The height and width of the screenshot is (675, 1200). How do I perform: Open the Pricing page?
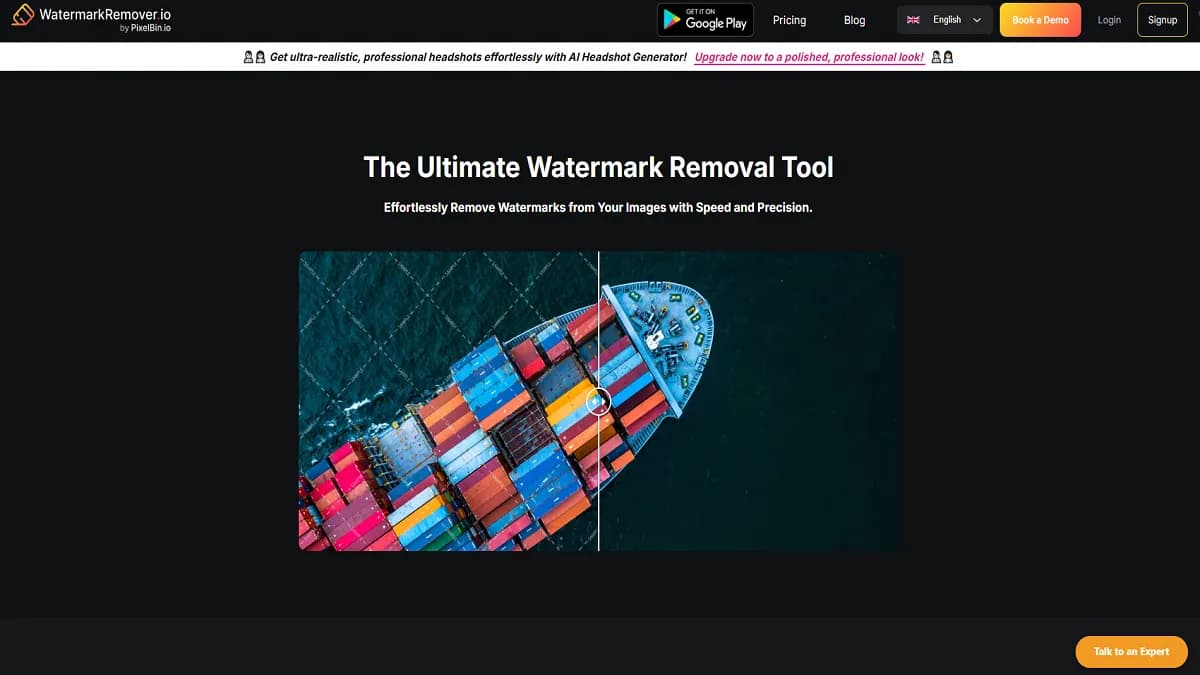click(789, 20)
